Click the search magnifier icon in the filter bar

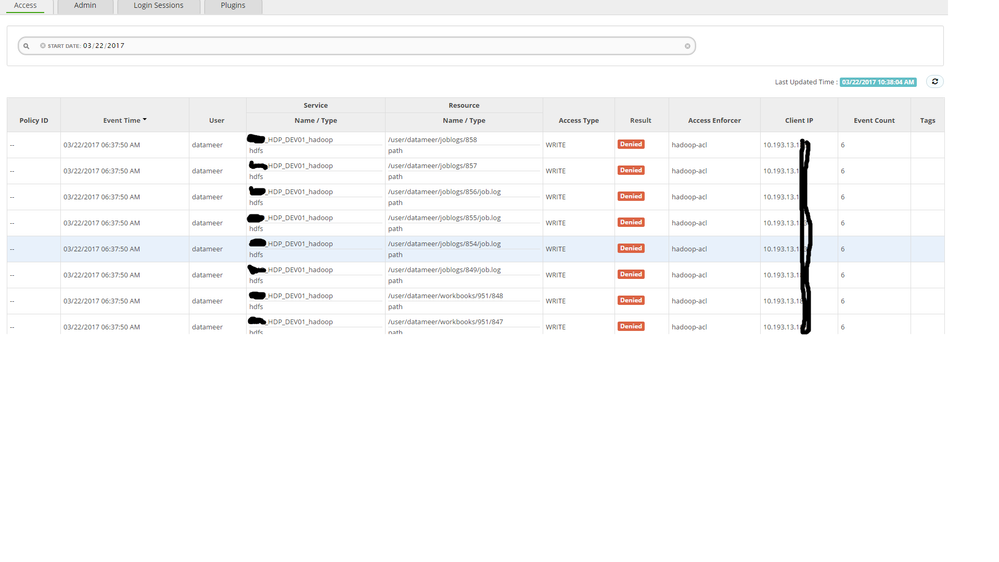click(26, 46)
